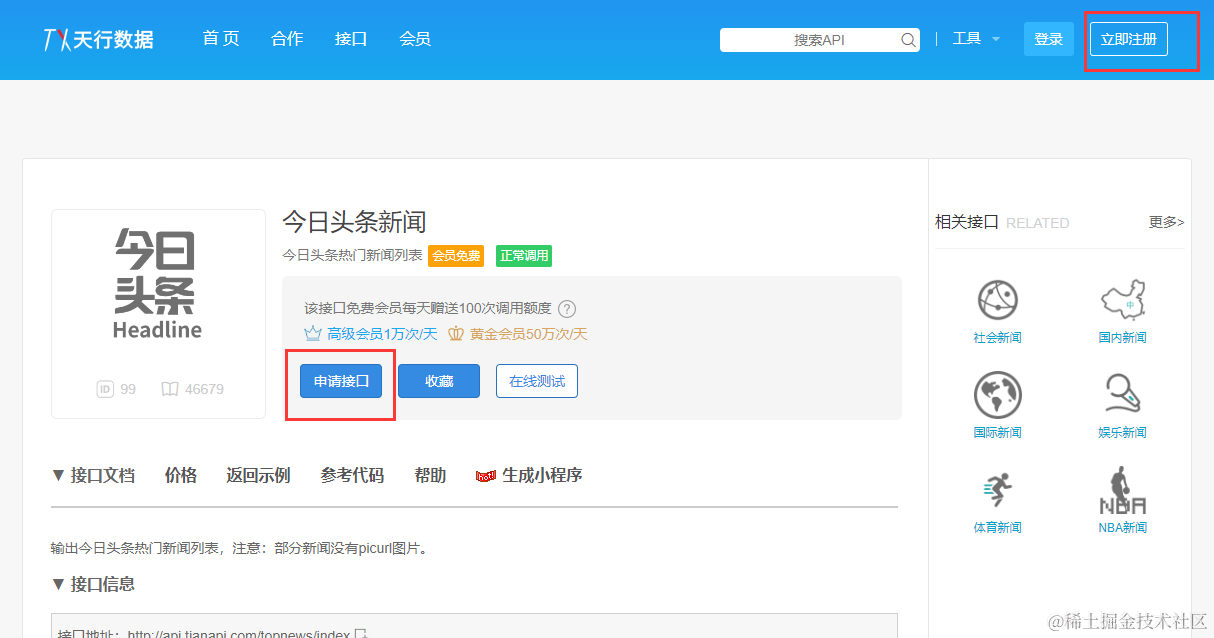Open 更多> related interfaces
Viewport: 1214px width, 638px height.
(1166, 222)
